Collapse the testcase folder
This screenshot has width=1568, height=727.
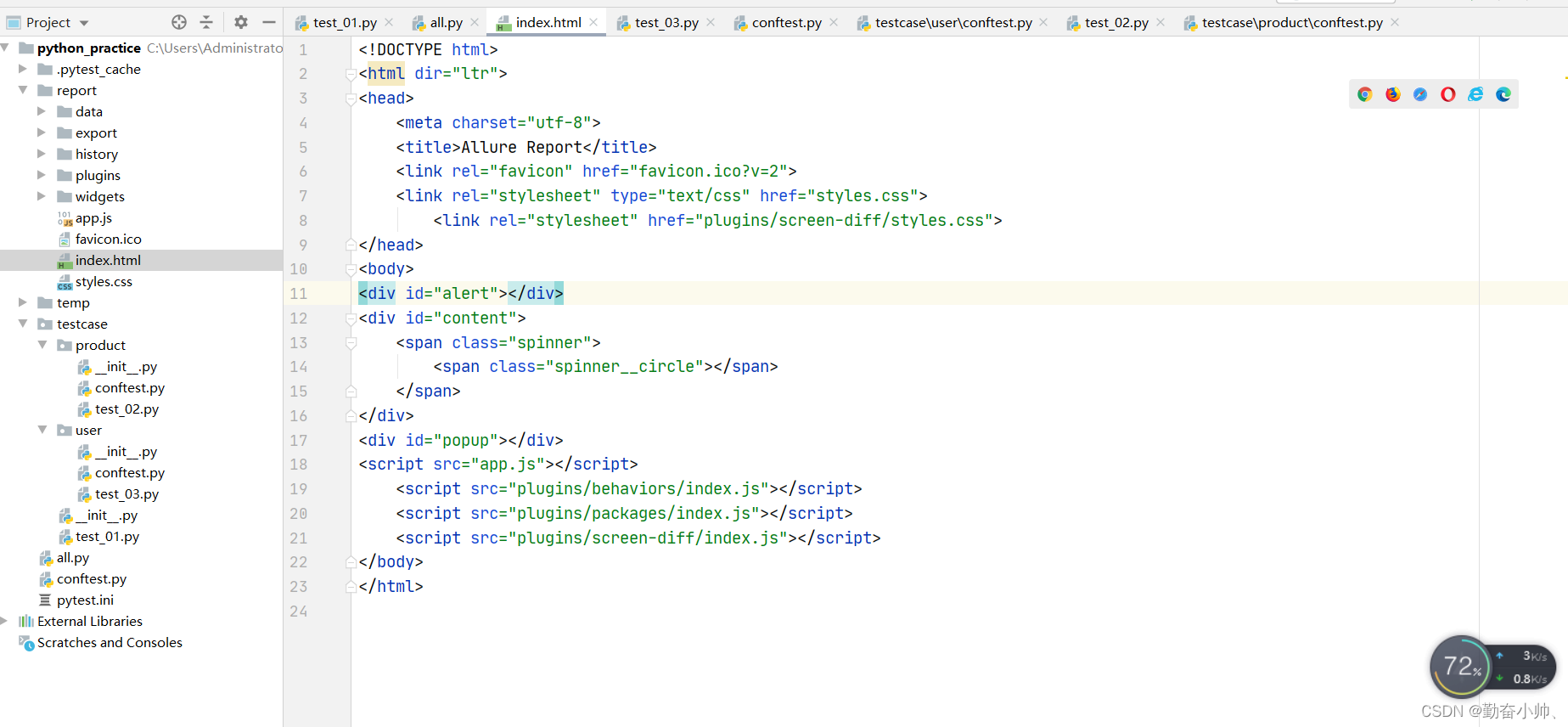[23, 324]
